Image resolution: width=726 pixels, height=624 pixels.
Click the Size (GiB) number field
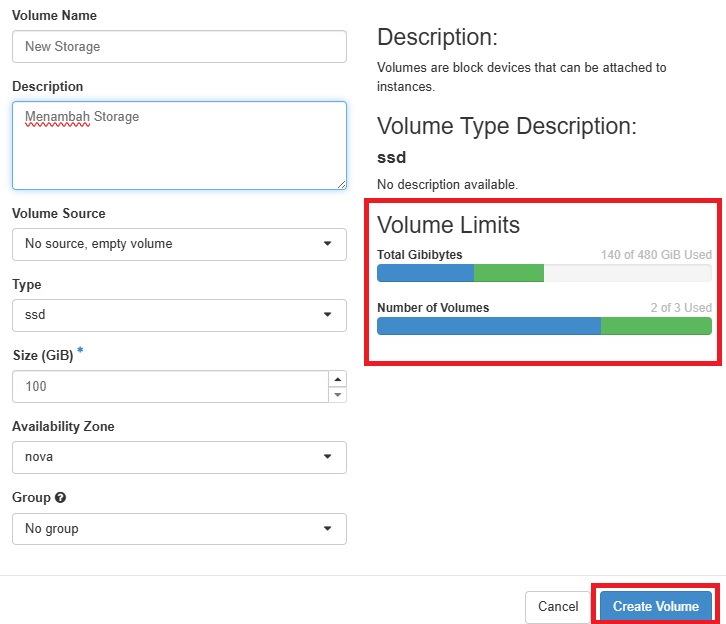click(170, 387)
